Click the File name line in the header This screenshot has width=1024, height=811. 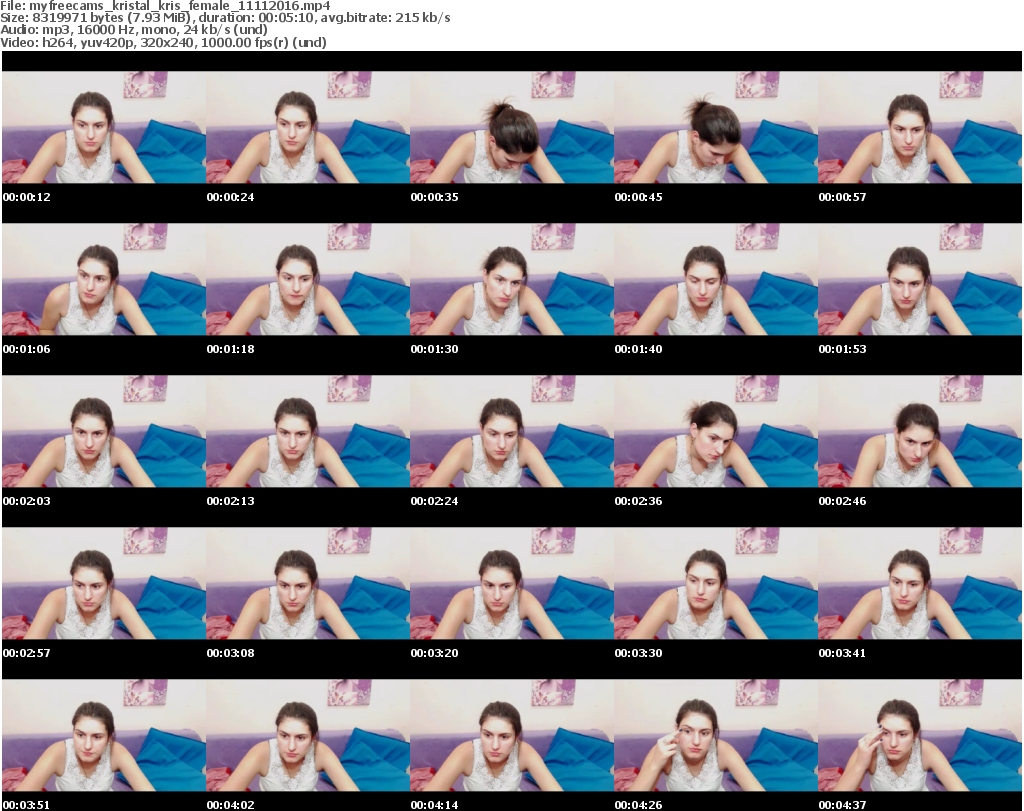(165, 6)
